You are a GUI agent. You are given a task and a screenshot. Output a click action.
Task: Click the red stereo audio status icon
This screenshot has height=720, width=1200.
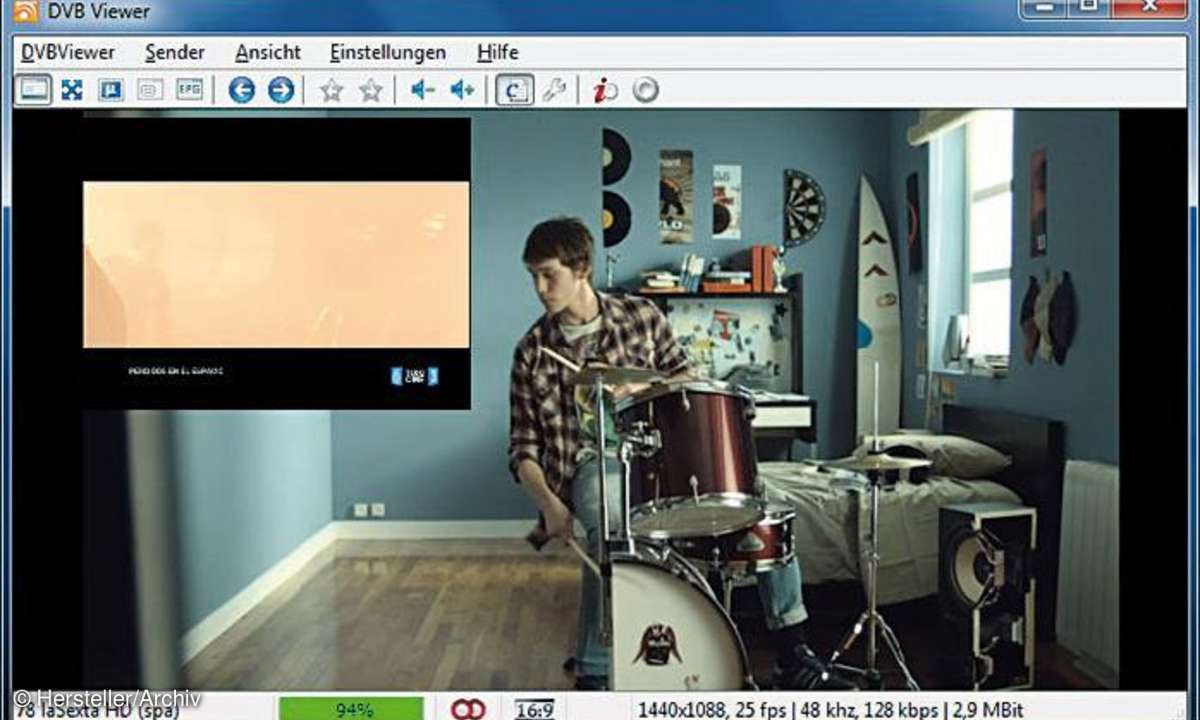tap(468, 708)
